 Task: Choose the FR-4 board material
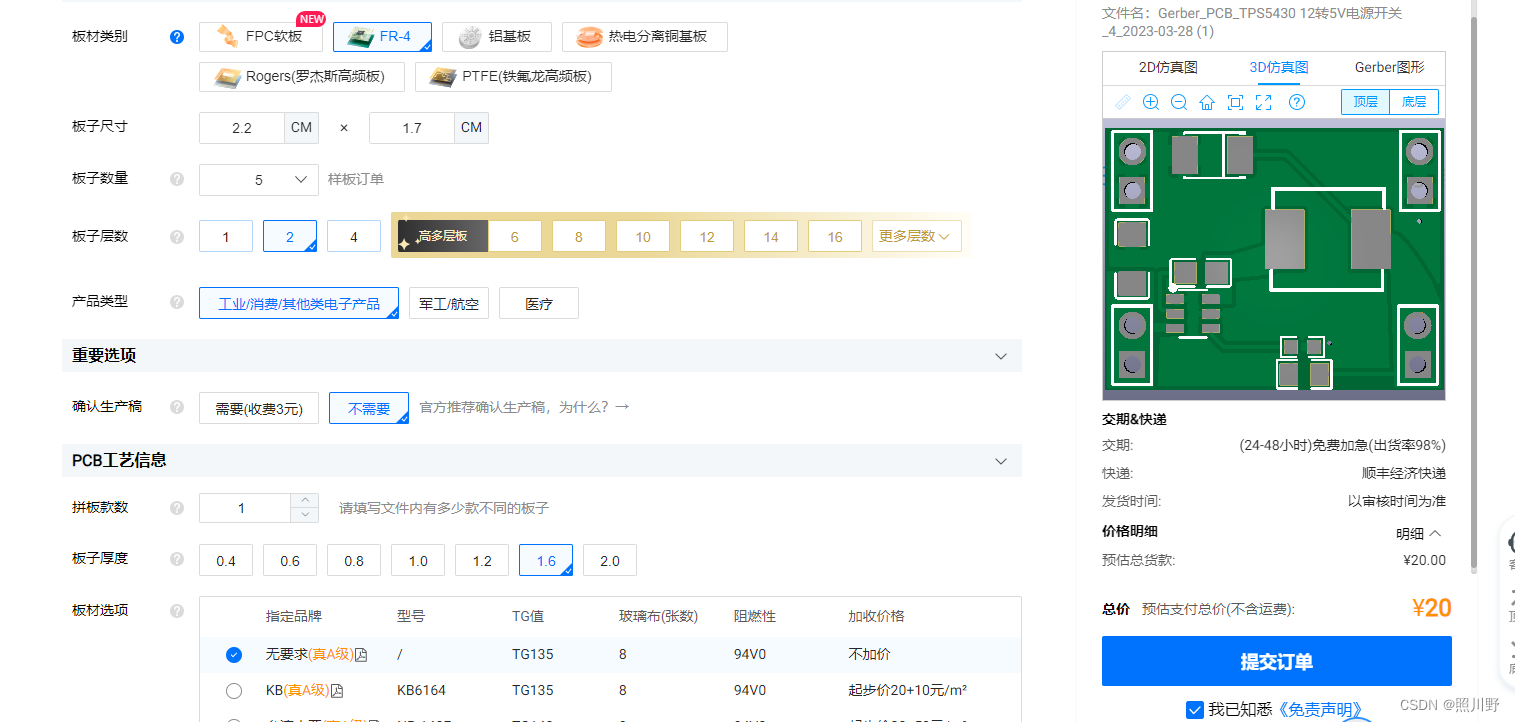(x=383, y=37)
